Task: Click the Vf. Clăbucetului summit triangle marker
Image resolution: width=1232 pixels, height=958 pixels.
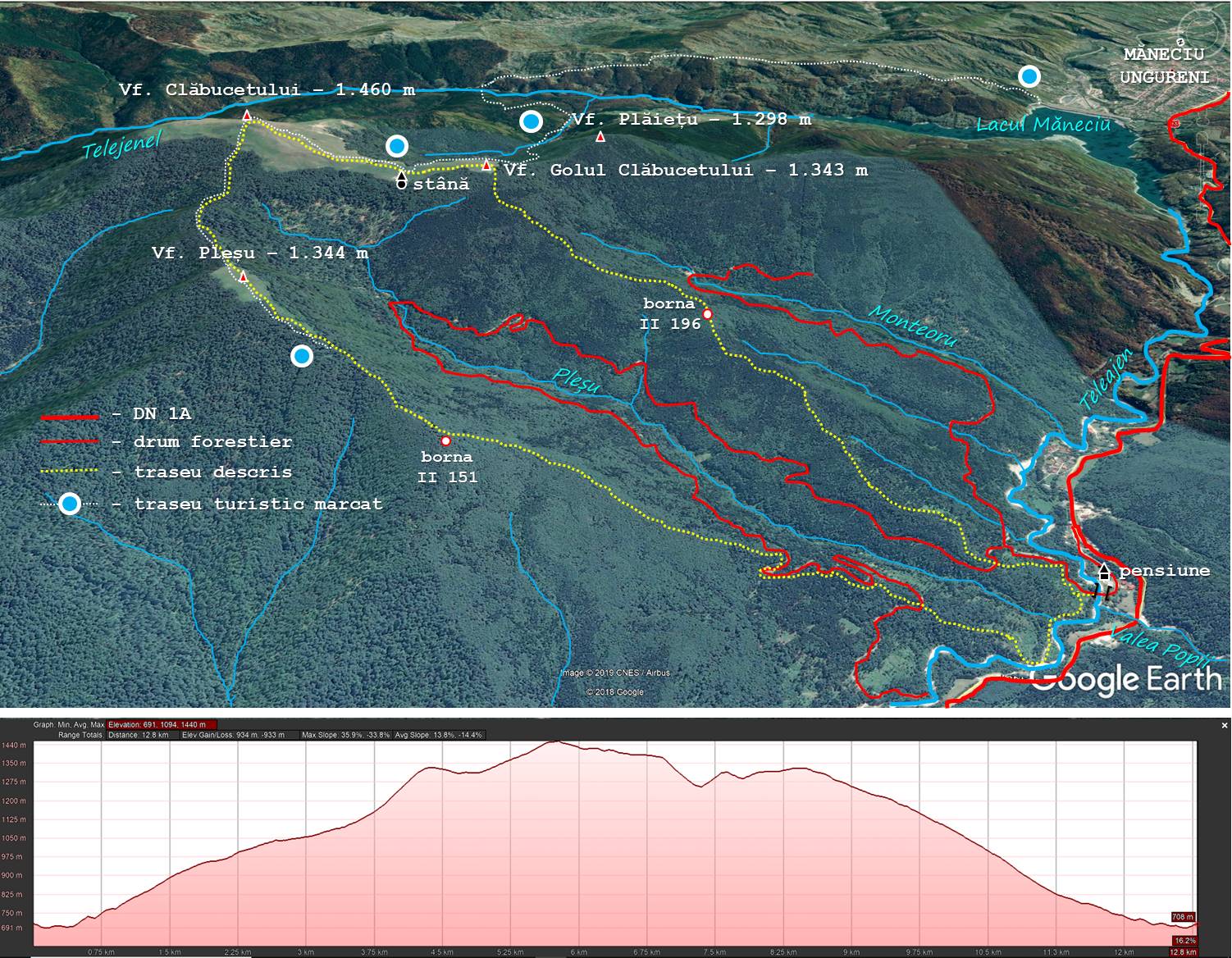Action: (x=247, y=116)
